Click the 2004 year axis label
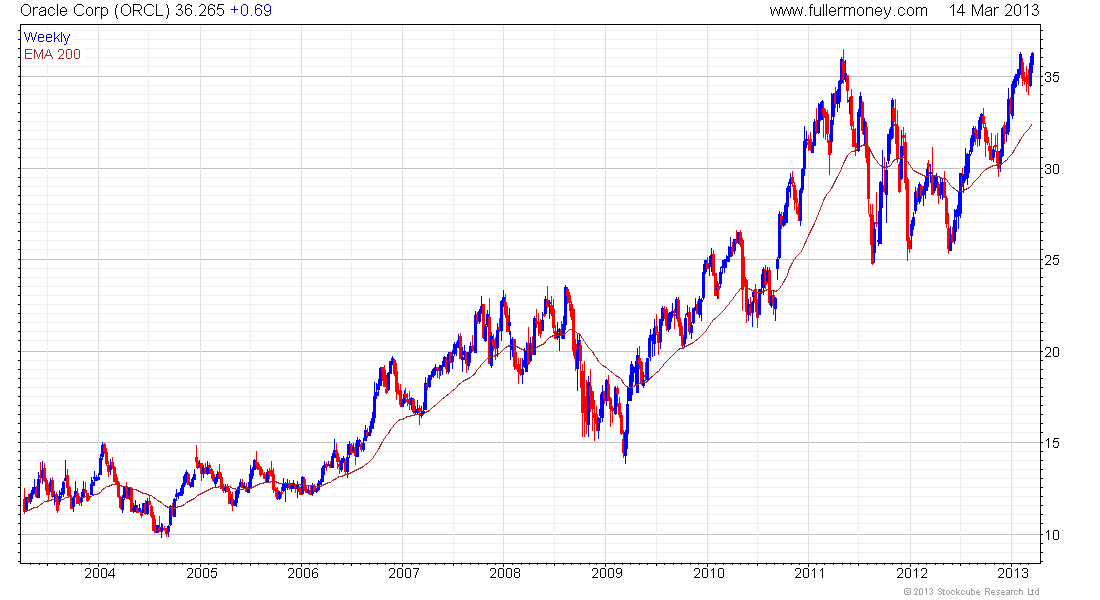 pyautogui.click(x=100, y=573)
